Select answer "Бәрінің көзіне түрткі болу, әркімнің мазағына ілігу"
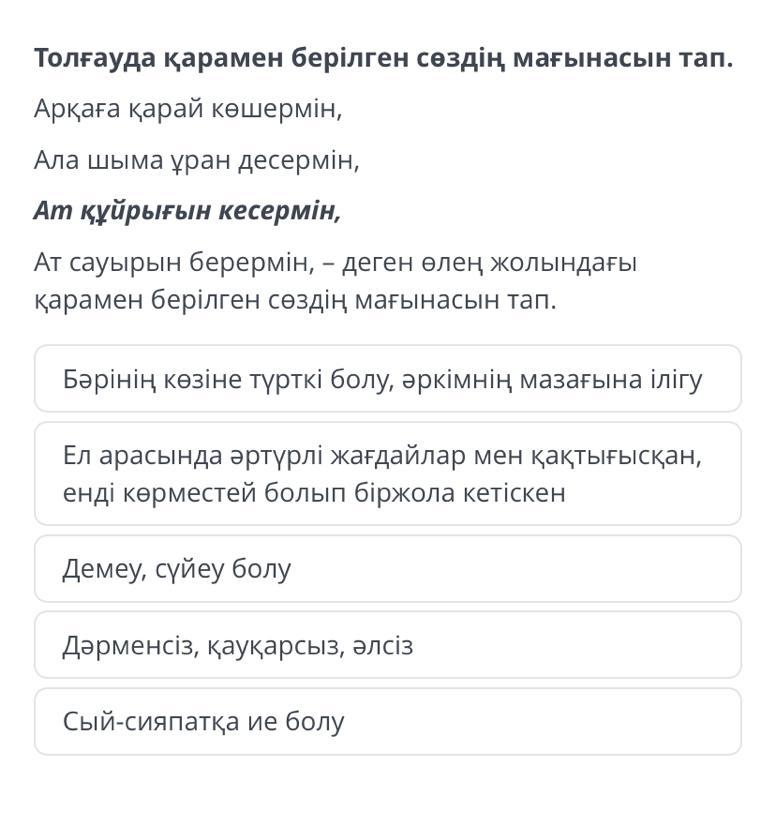 click(387, 379)
